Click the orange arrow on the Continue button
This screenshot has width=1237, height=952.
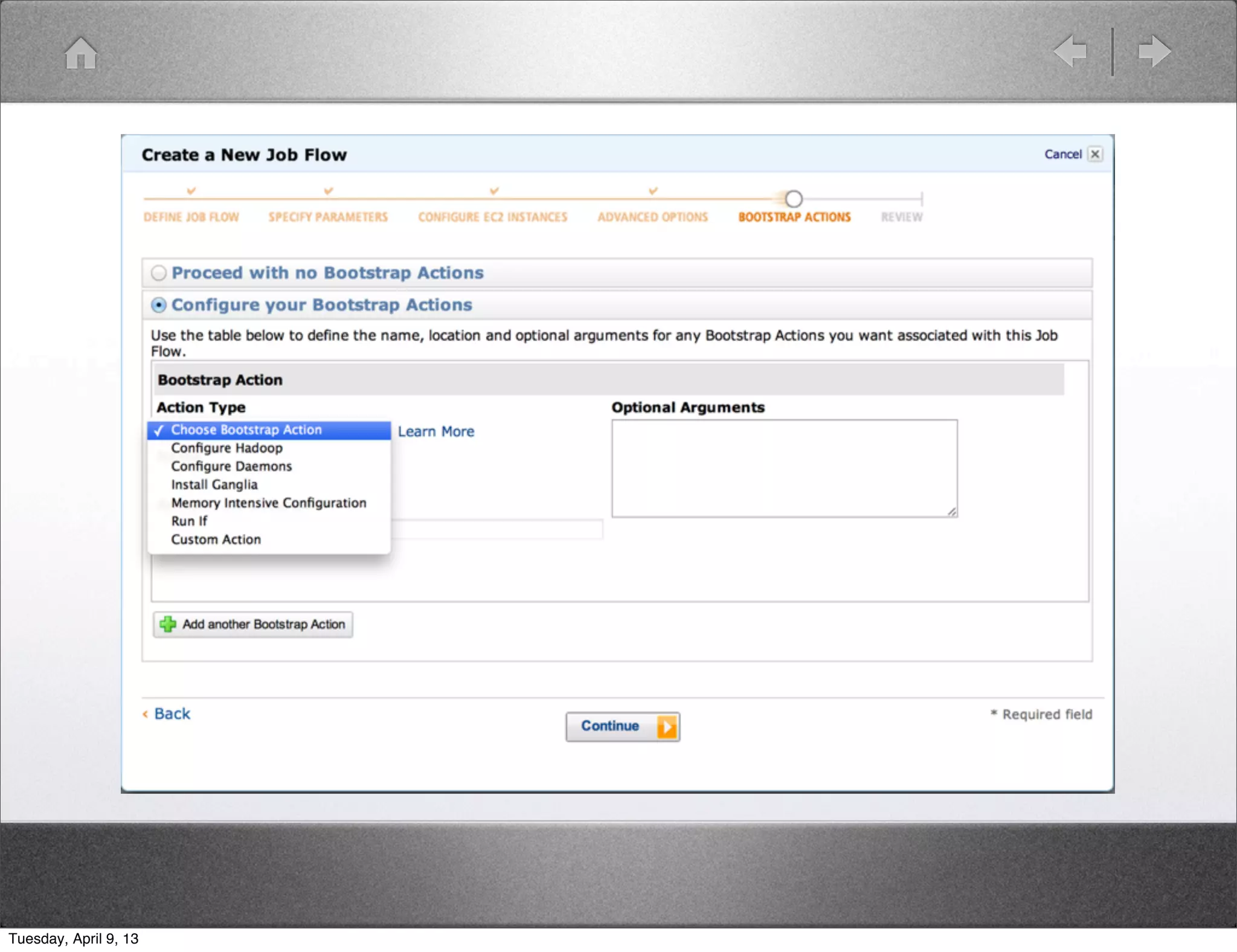(x=666, y=727)
